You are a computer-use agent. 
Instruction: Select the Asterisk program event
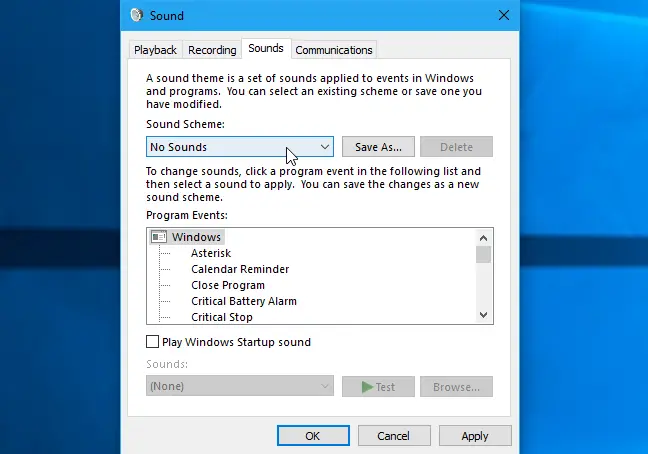point(211,253)
